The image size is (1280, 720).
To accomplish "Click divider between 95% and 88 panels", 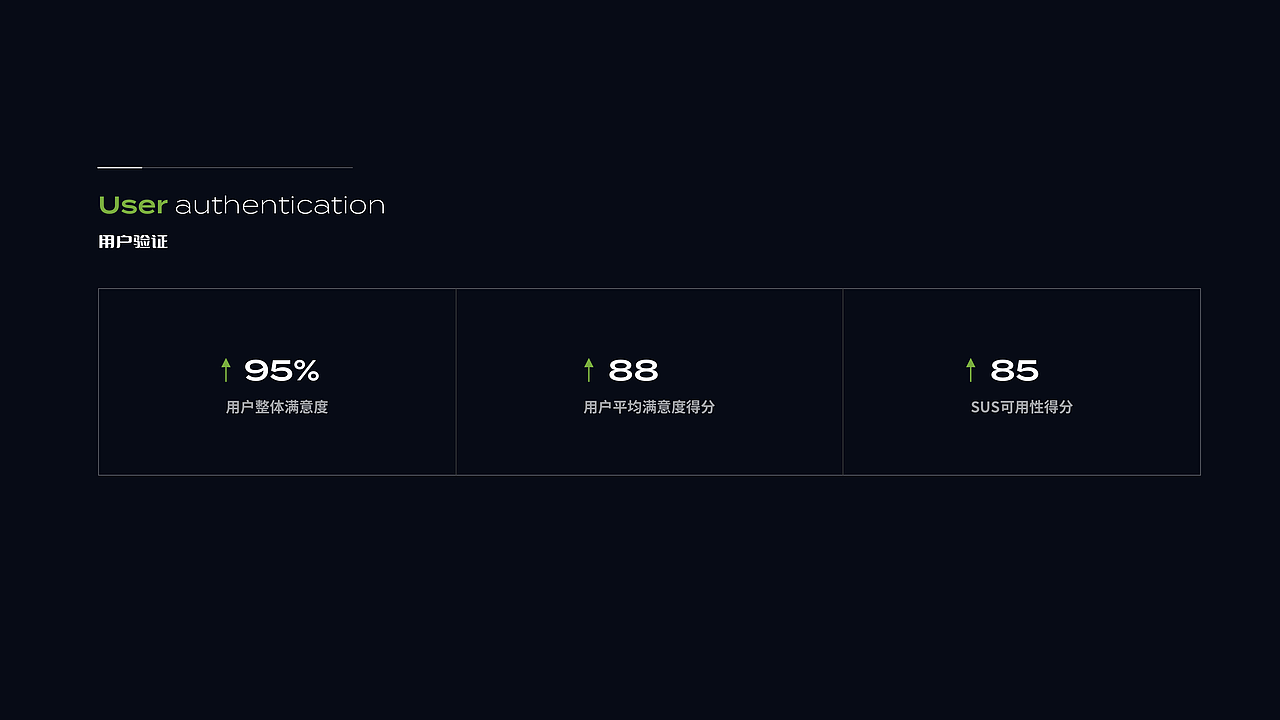I will coord(456,382).
